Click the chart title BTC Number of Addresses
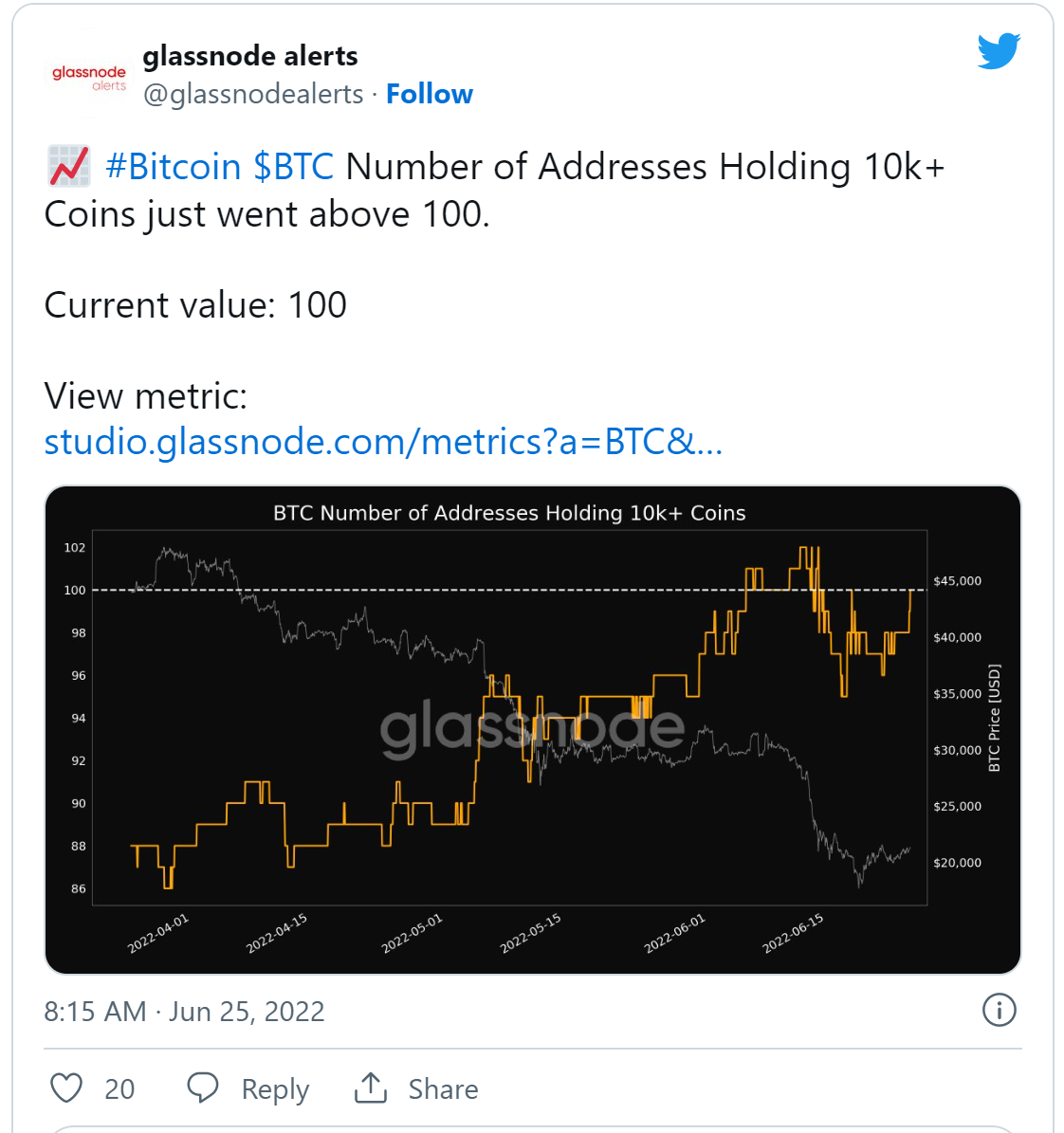 tap(509, 513)
